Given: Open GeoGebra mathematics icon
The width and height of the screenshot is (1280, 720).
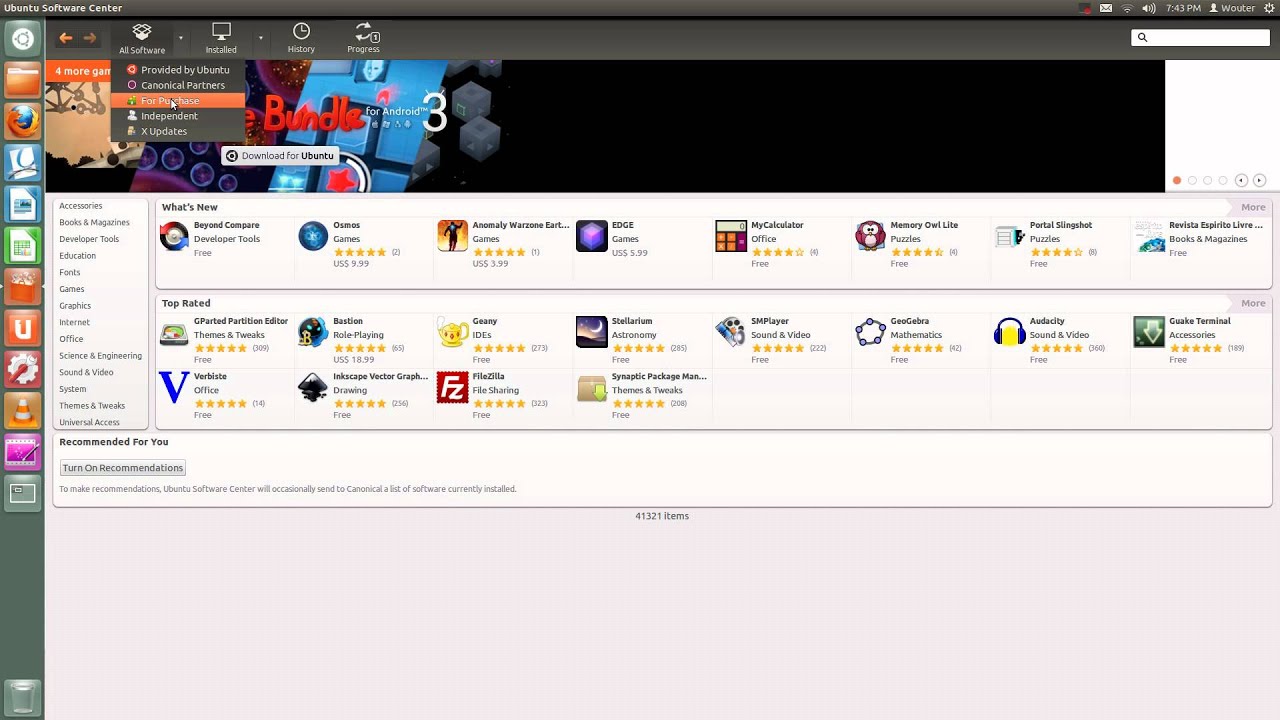Looking at the screenshot, I should click(x=870, y=332).
